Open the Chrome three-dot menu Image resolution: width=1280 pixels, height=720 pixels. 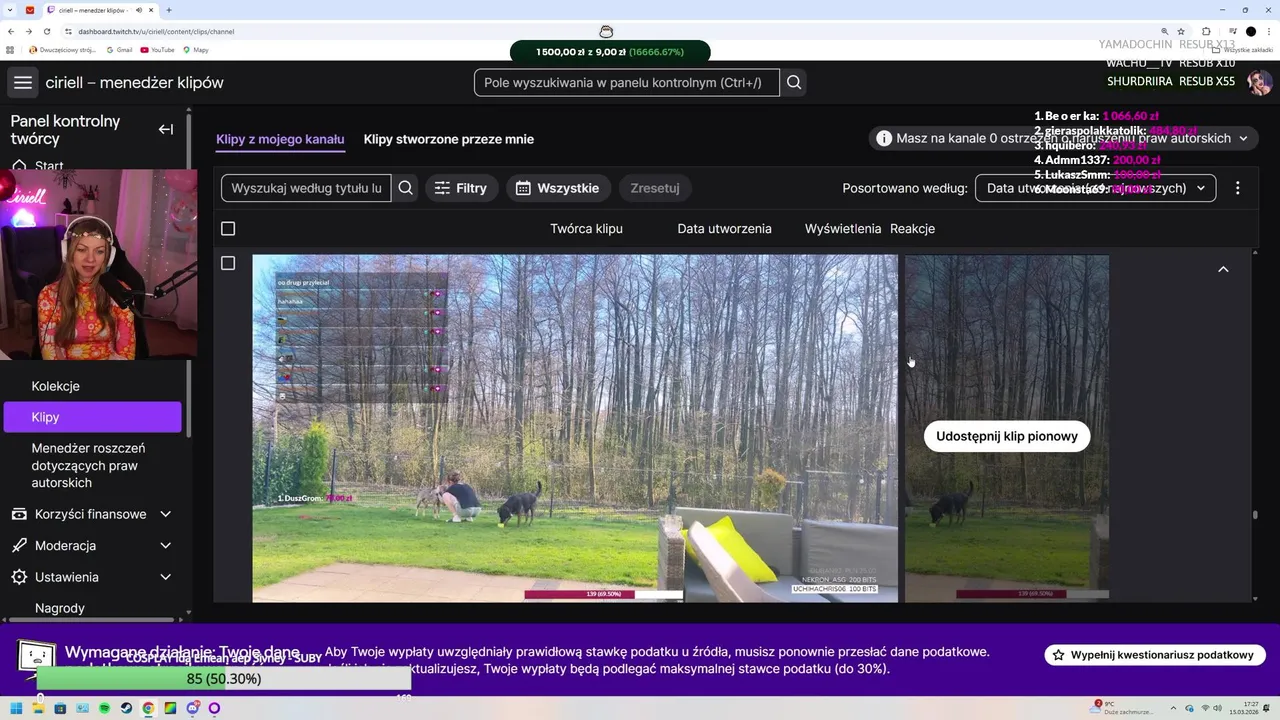click(x=1267, y=32)
